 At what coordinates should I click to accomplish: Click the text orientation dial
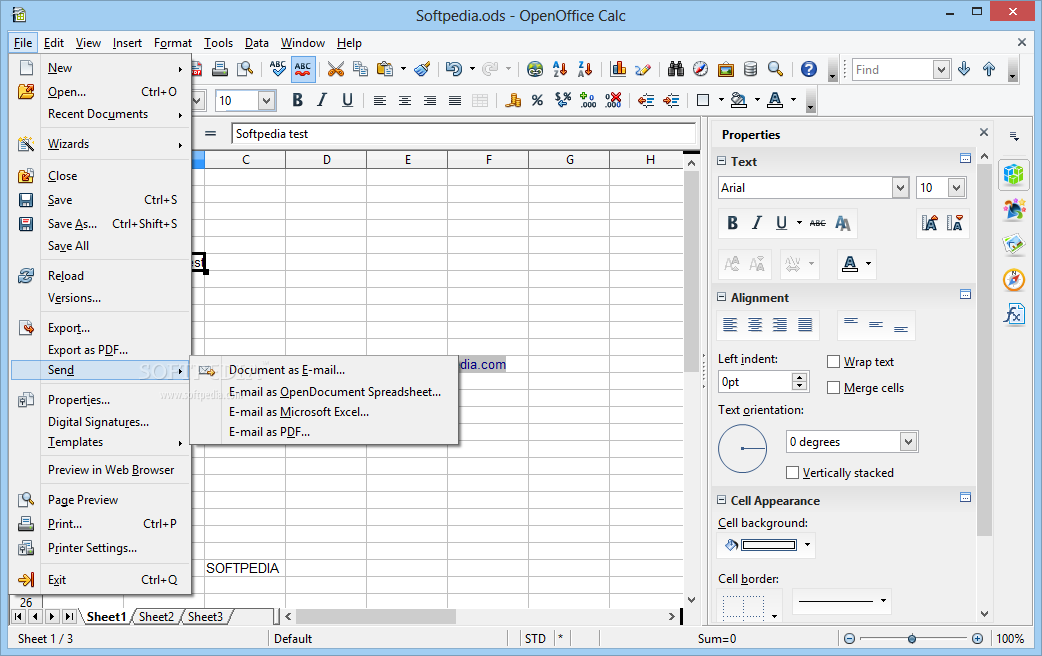(x=742, y=449)
